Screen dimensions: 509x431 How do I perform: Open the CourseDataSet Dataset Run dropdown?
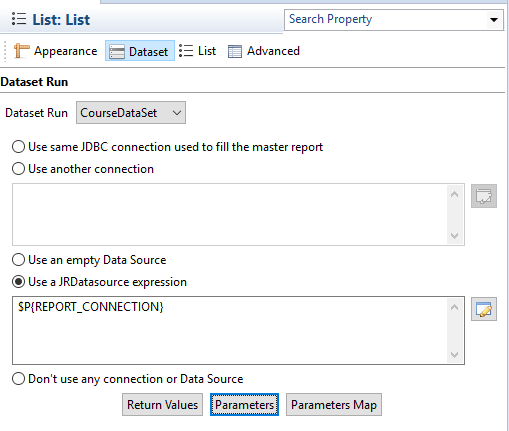(131, 113)
